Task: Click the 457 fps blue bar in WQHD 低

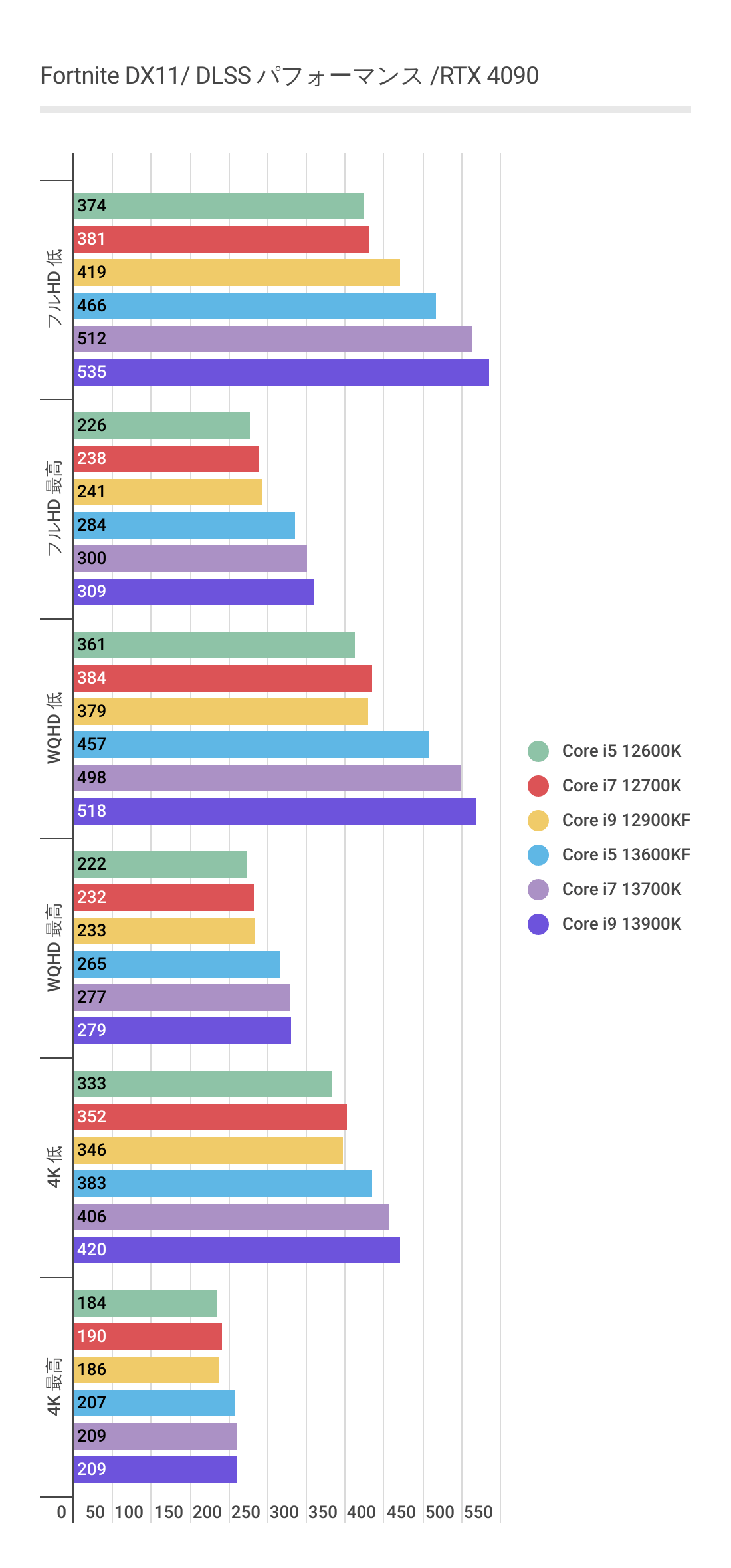Action: coord(252,745)
